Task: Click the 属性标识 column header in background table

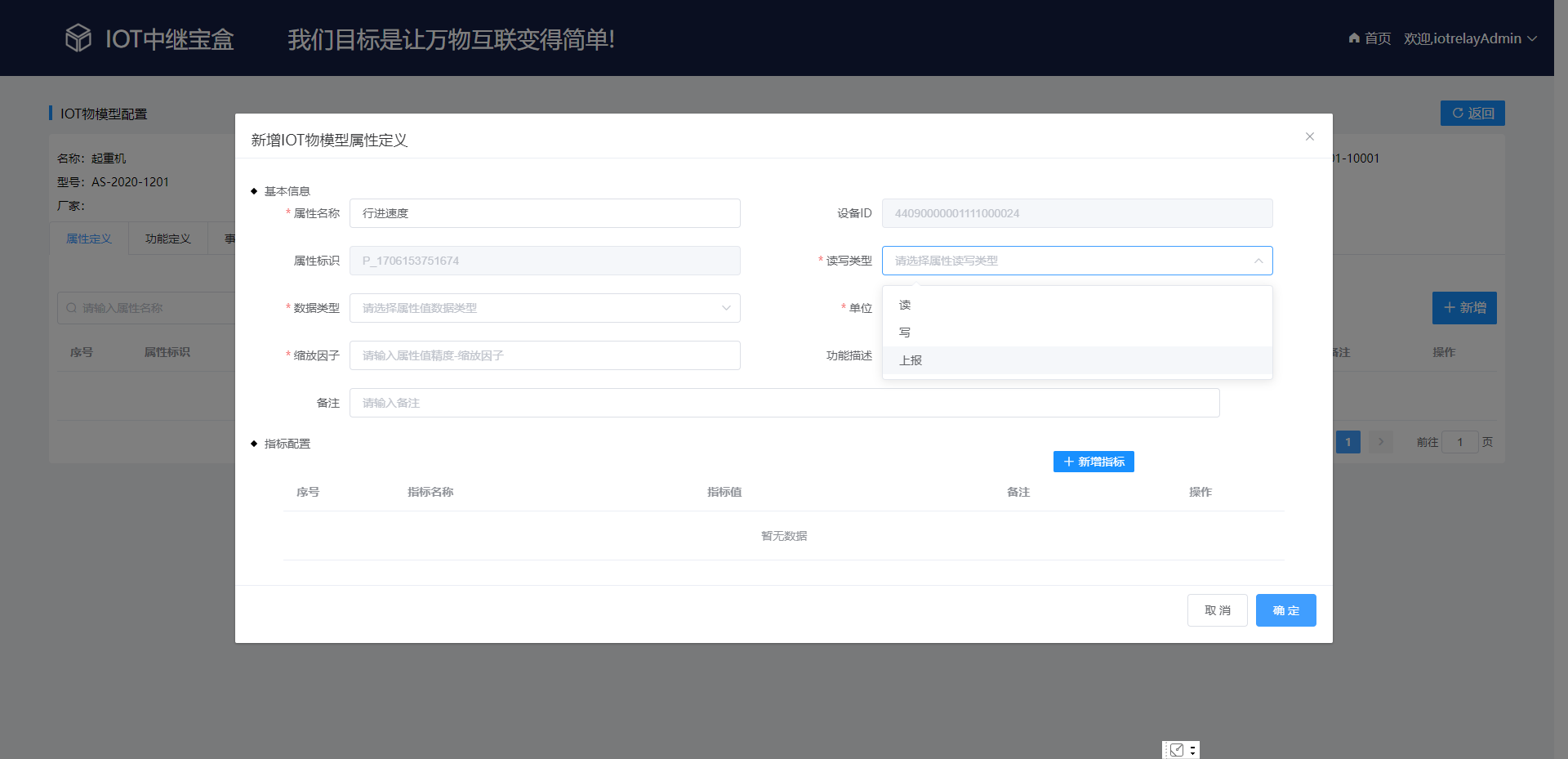Action: tap(167, 352)
